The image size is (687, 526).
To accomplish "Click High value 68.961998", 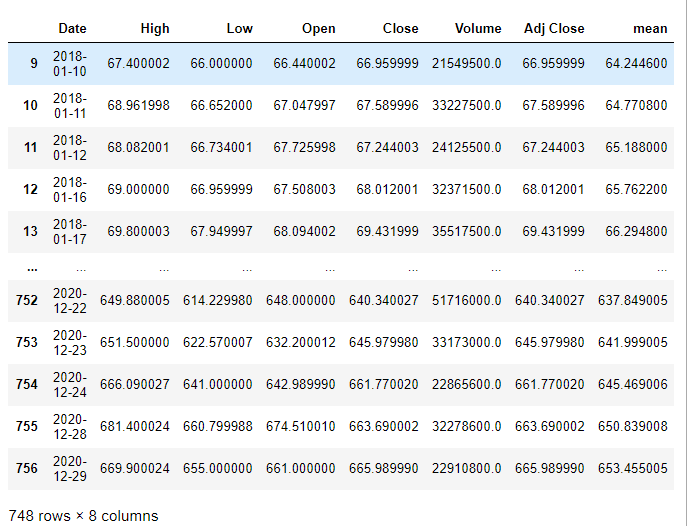I will 138,106.
